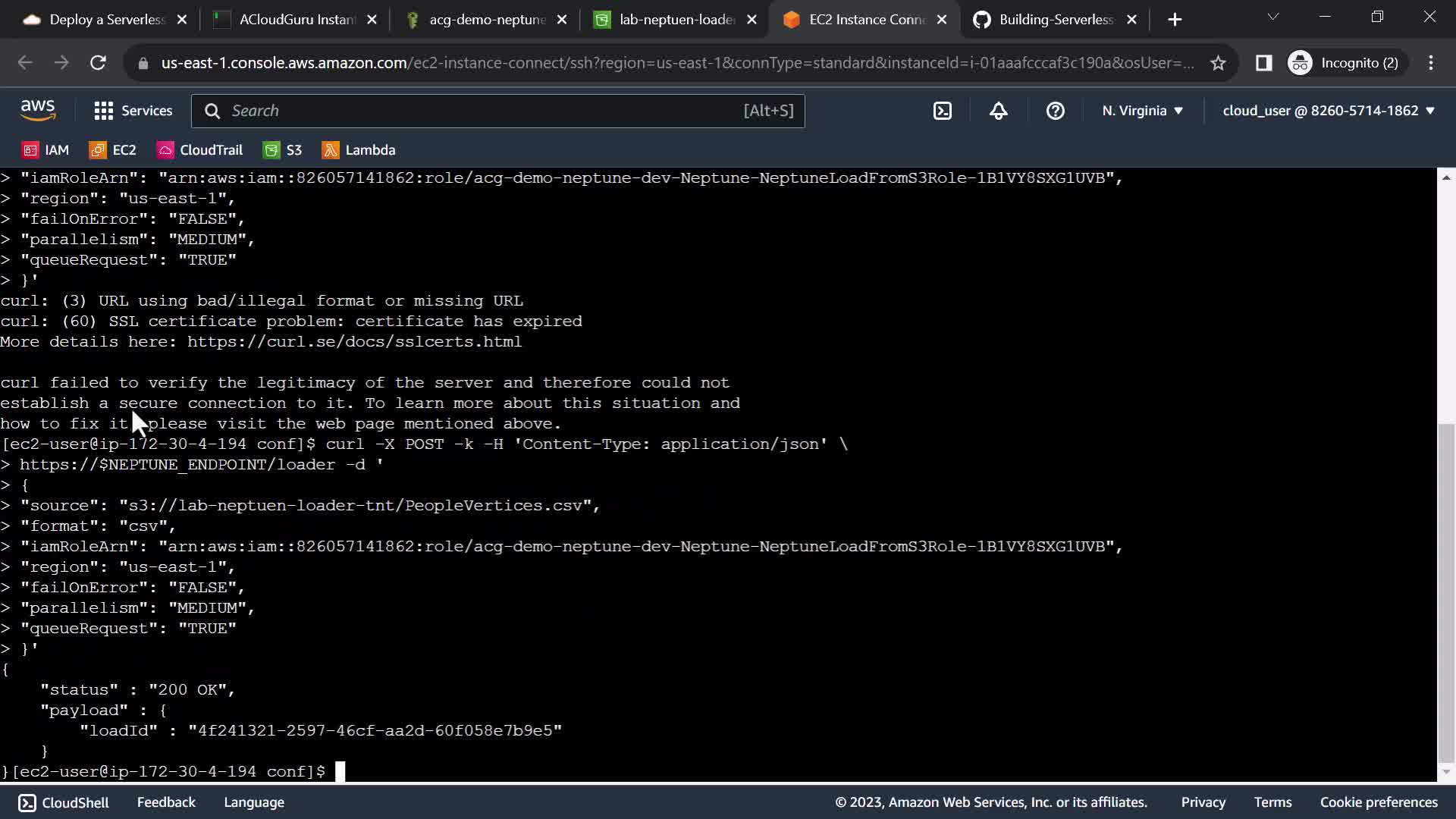This screenshot has width=1456, height=819.
Task: Open the browser side panel icon
Action: click(x=1263, y=63)
